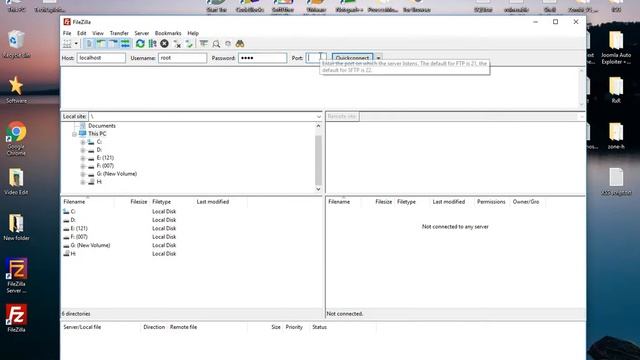Search remote files binoculars icon

point(240,44)
